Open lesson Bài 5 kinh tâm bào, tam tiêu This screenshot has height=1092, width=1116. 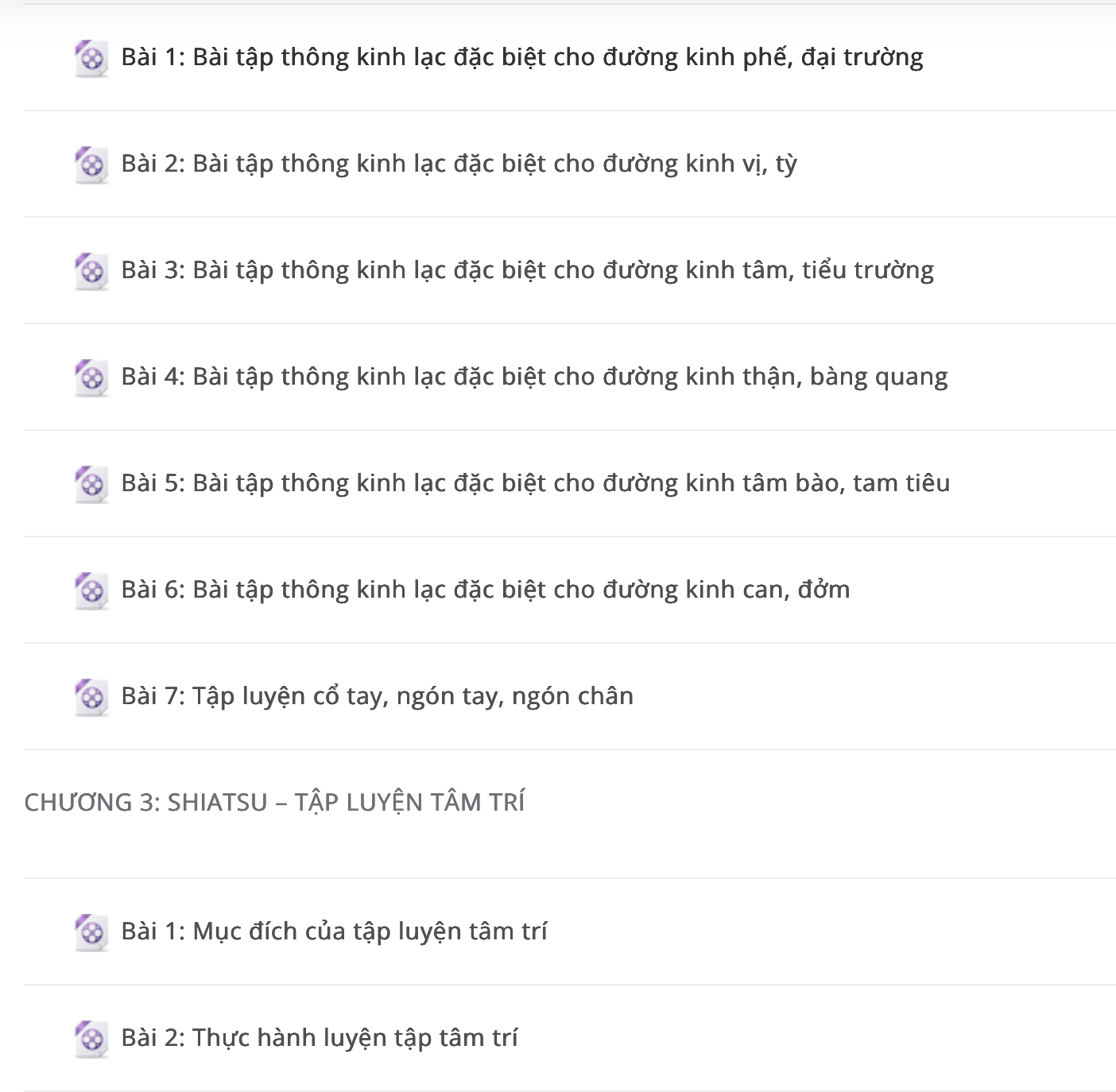pyautogui.click(x=536, y=483)
